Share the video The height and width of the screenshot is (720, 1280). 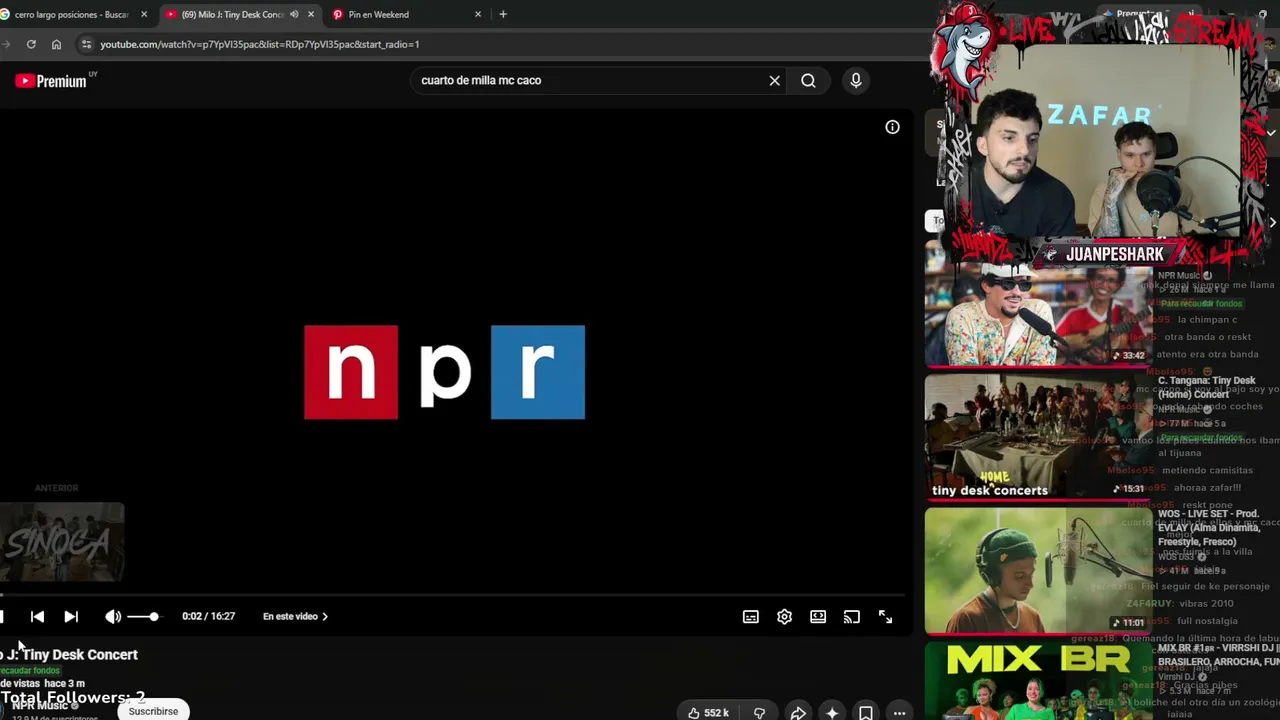tap(798, 713)
